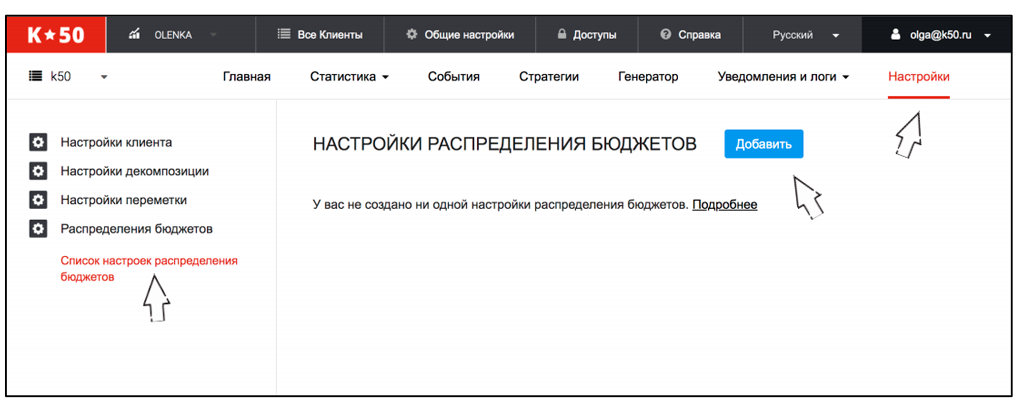The width and height of the screenshot is (1024, 413).
Task: Click gear icon for Распределения бюджетов
Action: click(39, 229)
